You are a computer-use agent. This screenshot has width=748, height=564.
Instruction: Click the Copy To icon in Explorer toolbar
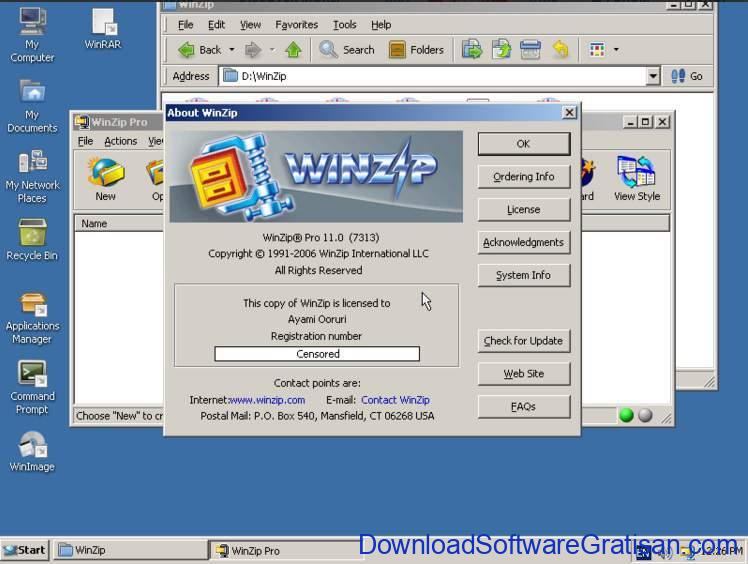(501, 50)
